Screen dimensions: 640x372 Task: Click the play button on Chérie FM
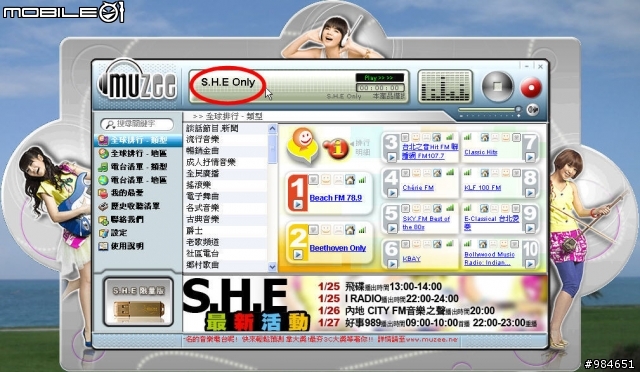[392, 193]
